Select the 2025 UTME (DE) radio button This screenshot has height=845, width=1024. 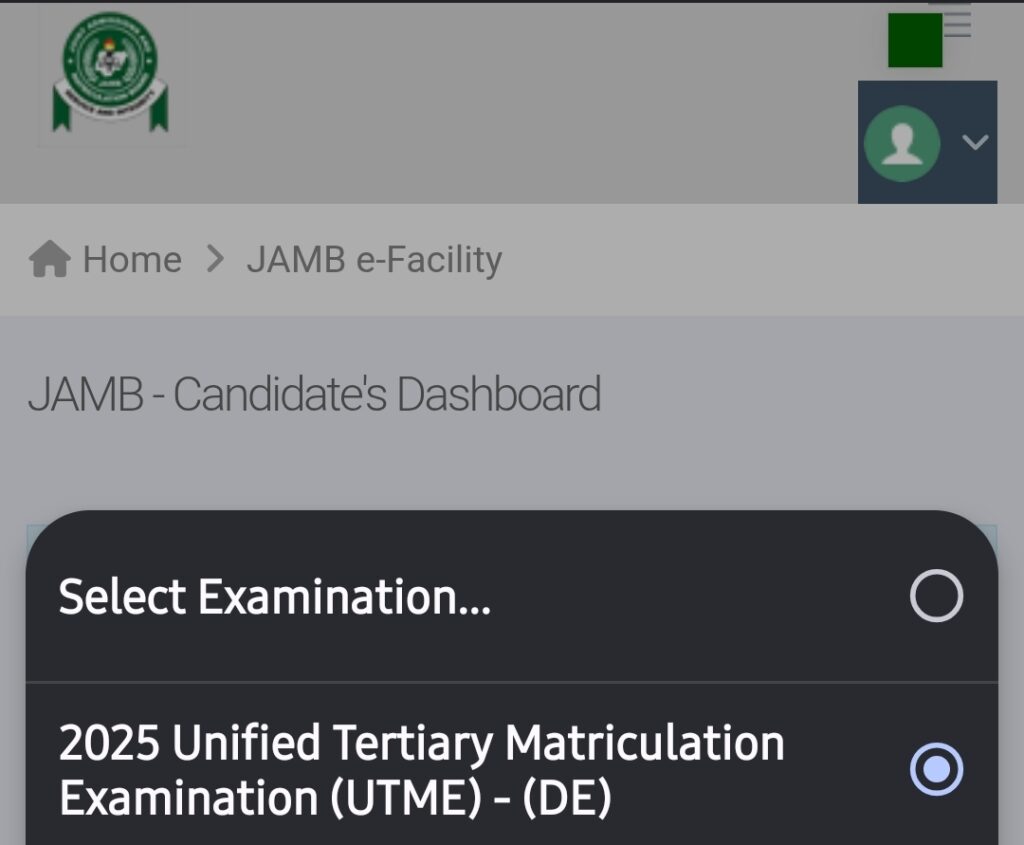tap(936, 769)
